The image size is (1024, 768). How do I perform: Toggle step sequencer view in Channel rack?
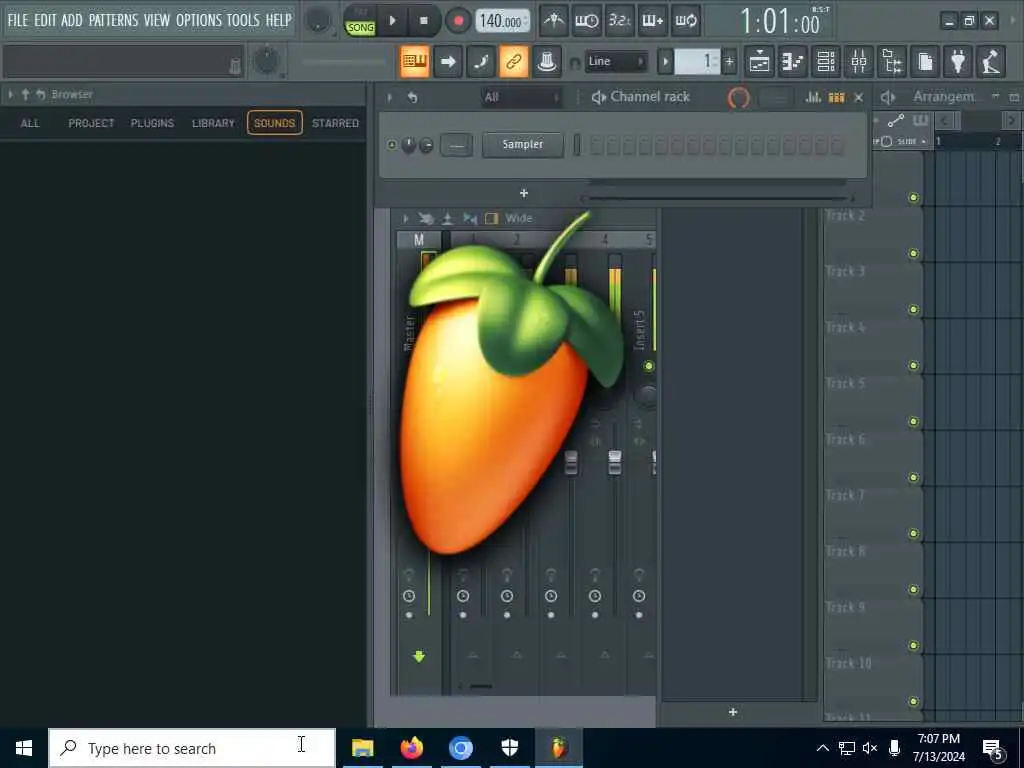pyautogui.click(x=837, y=97)
